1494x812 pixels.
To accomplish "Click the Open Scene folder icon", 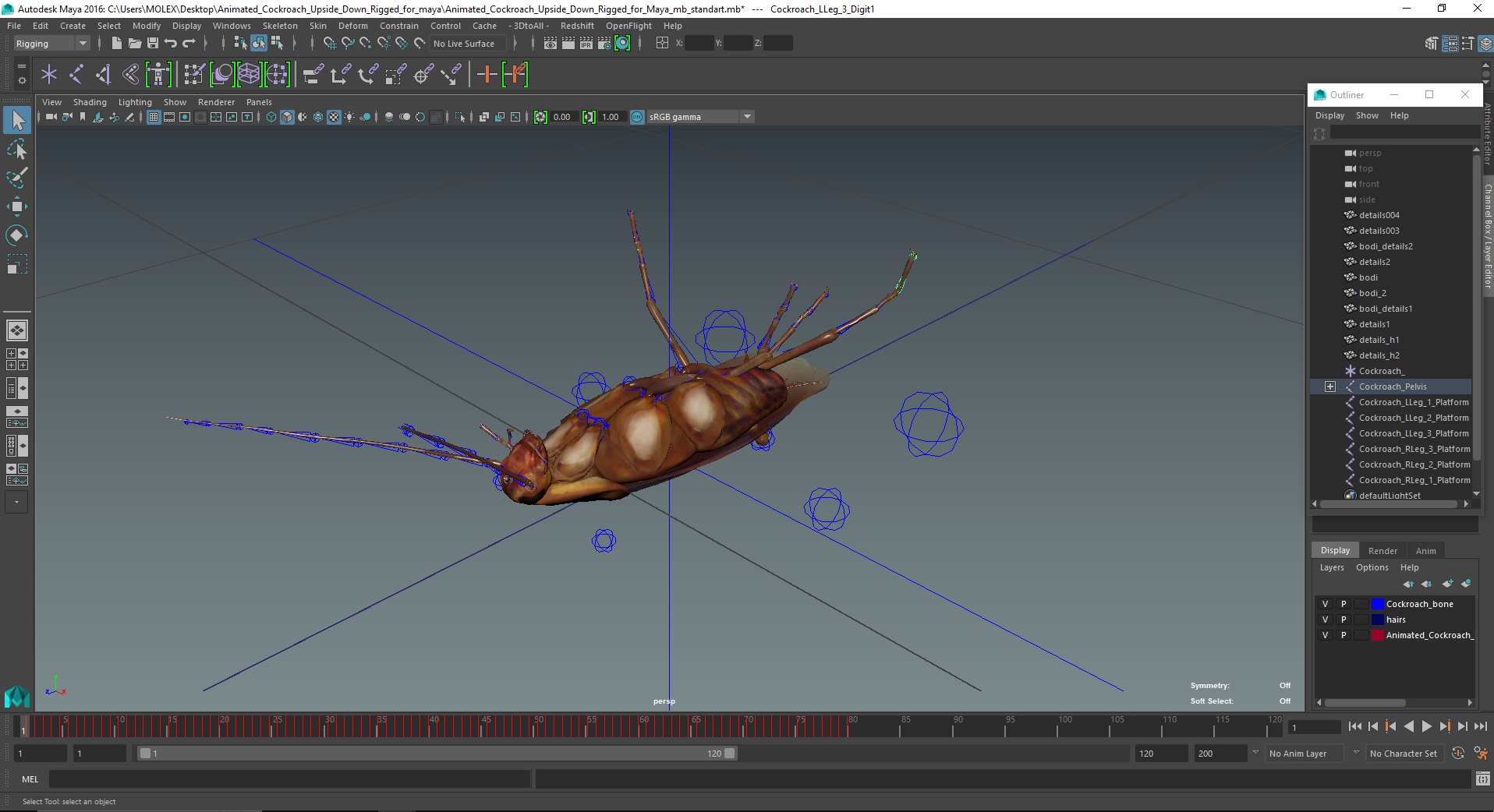I will [x=134, y=43].
